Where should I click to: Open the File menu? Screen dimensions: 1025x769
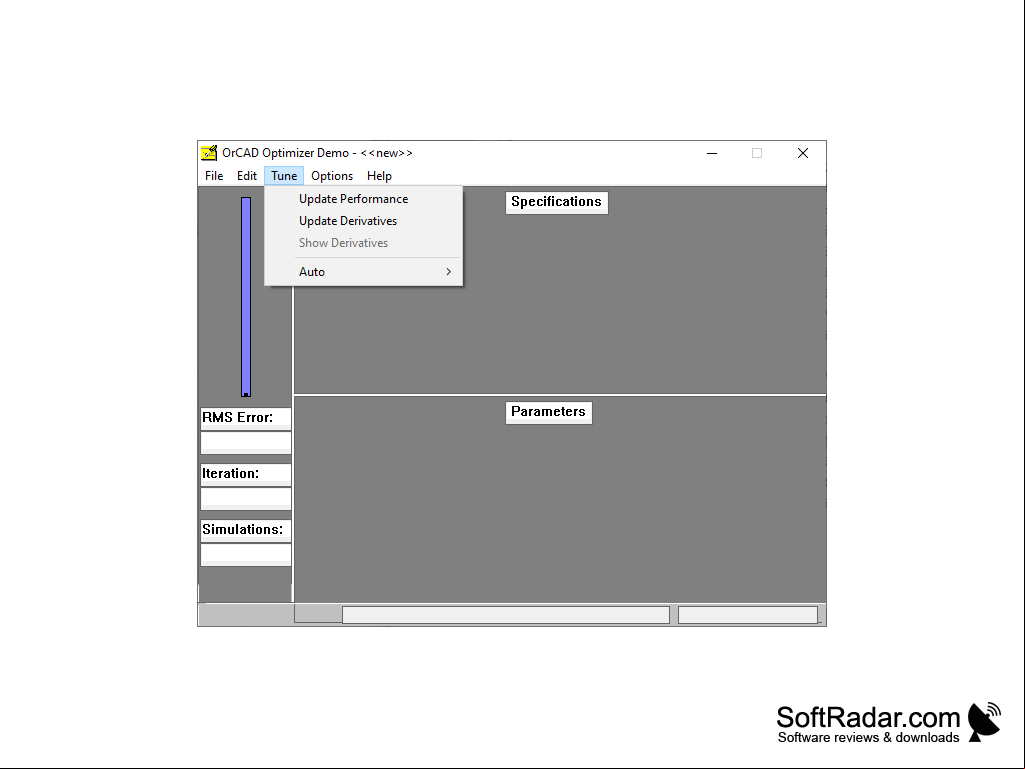point(214,176)
